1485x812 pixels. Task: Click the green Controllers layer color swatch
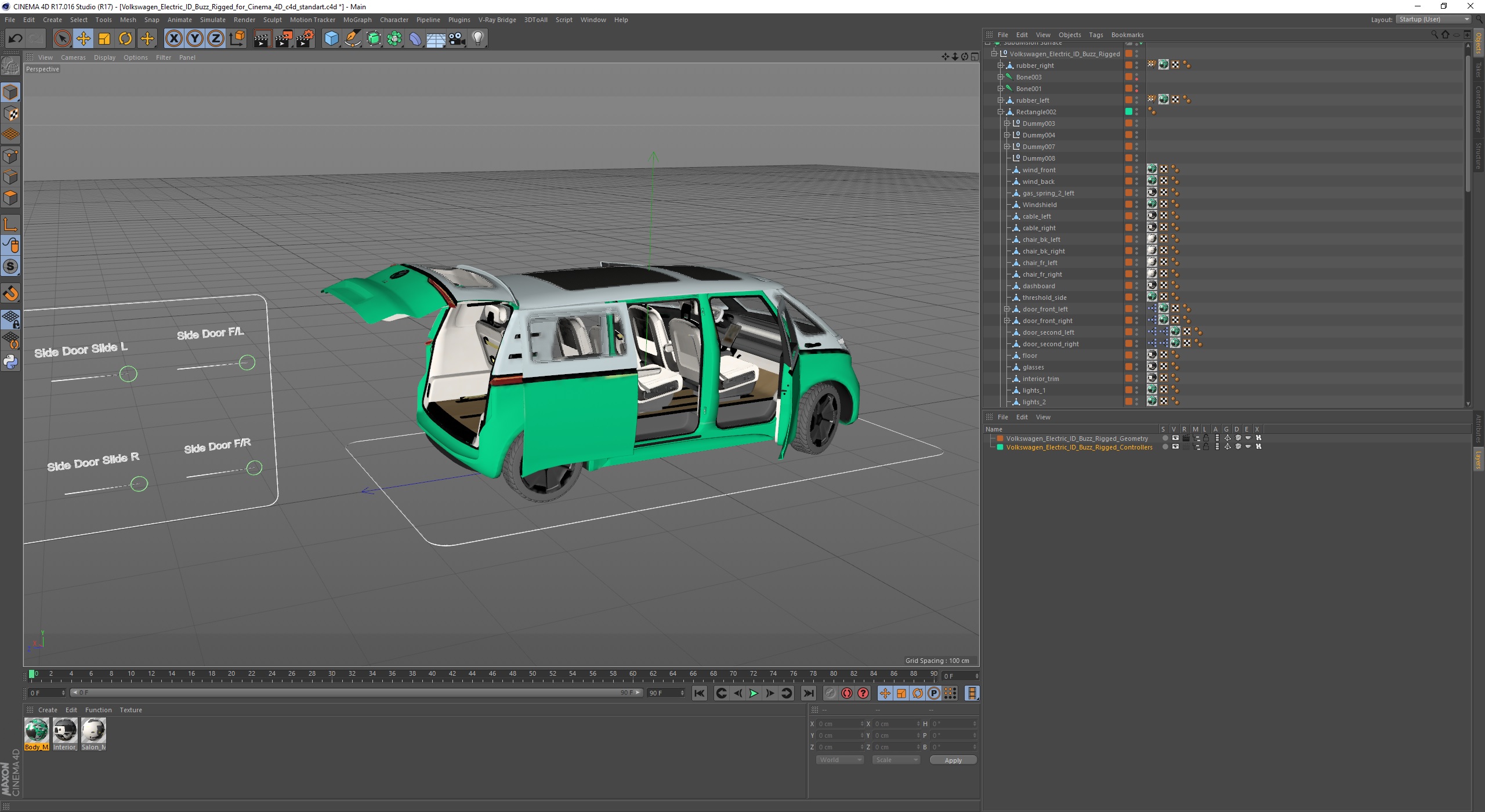1000,447
